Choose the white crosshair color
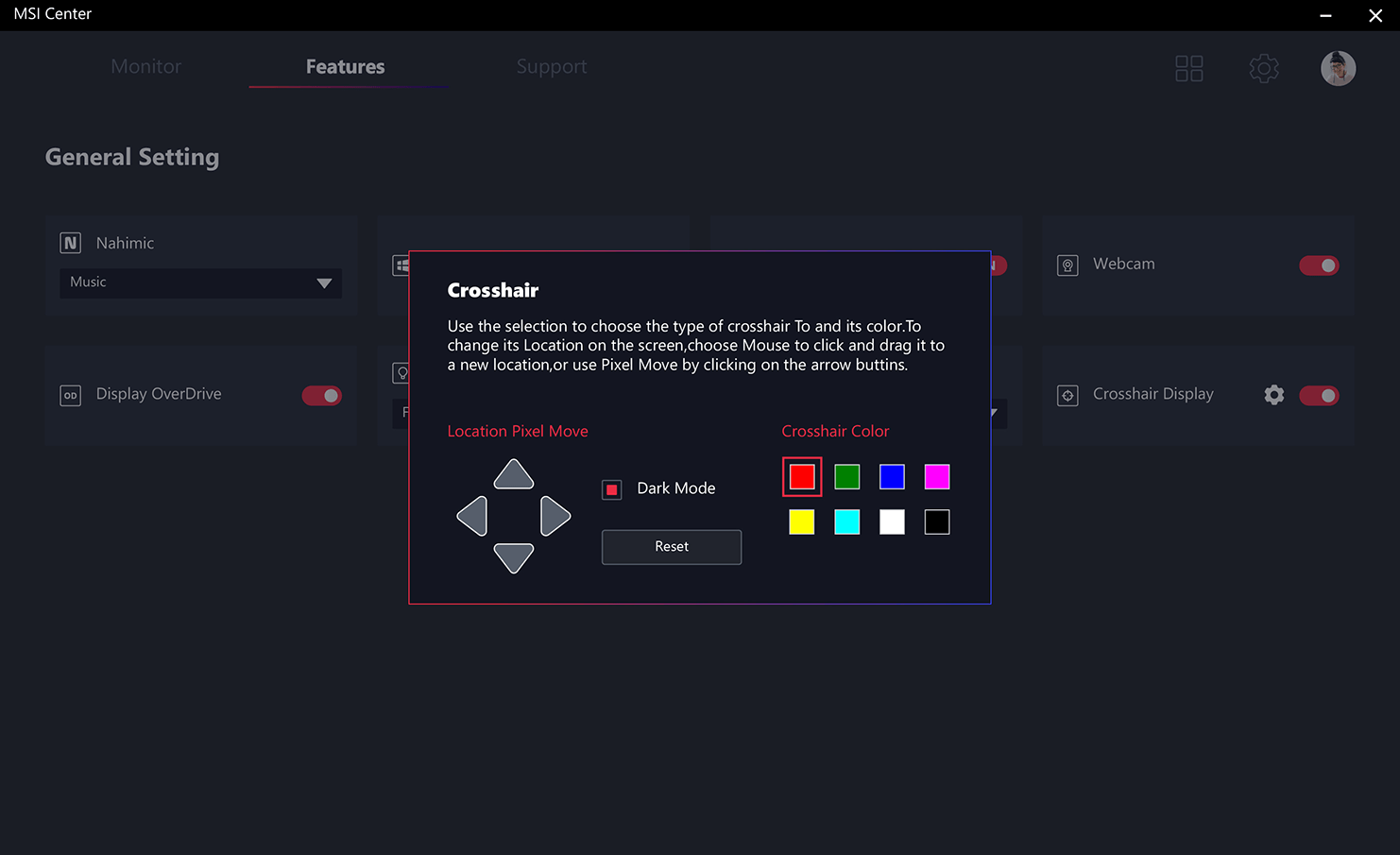1400x855 pixels. pyautogui.click(x=892, y=522)
